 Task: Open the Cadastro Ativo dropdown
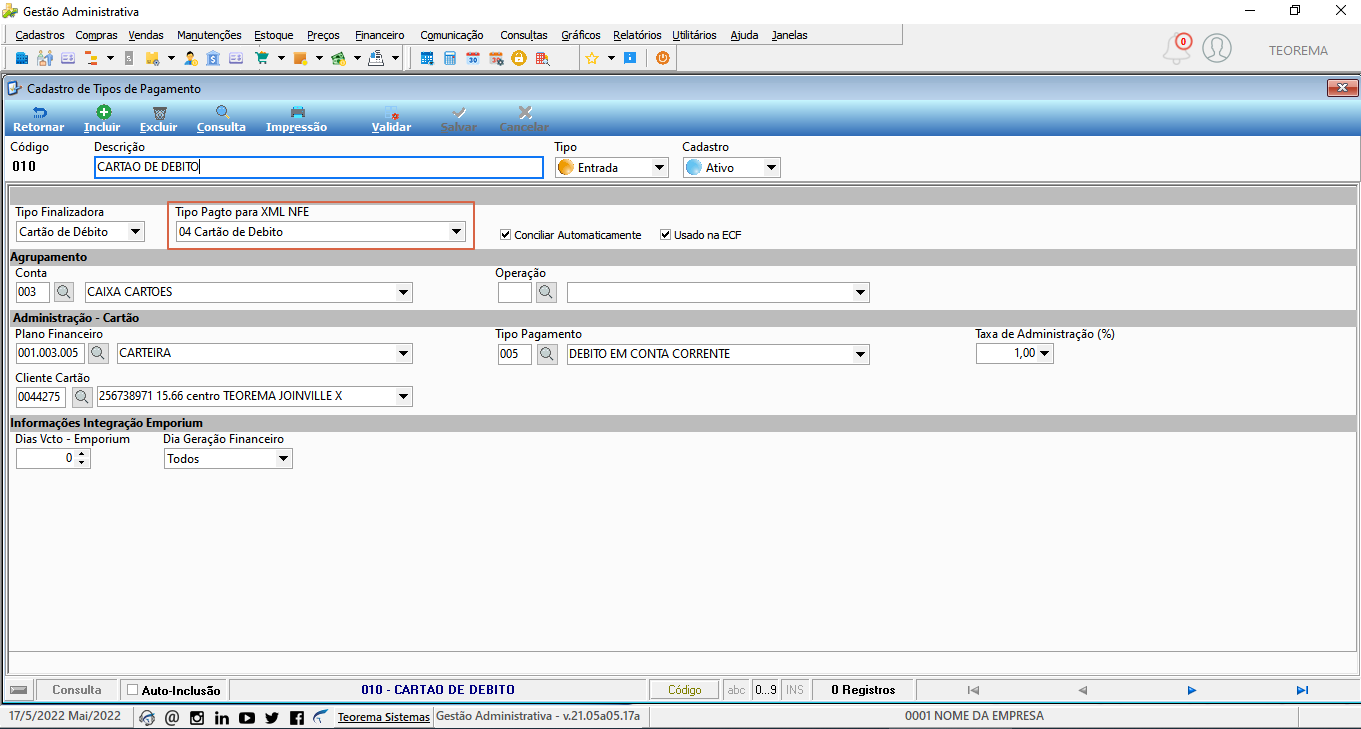pyautogui.click(x=771, y=168)
